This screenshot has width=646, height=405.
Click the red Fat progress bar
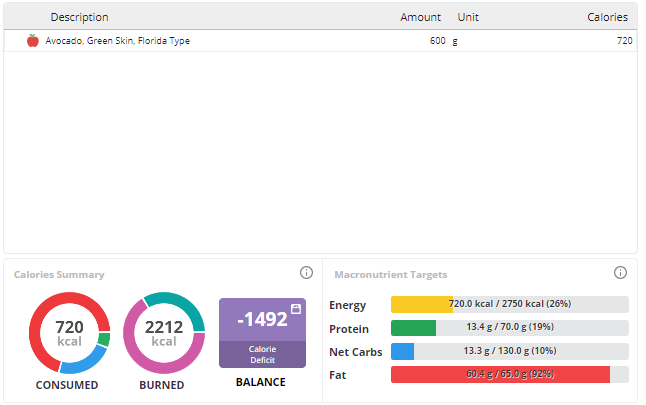click(510, 374)
